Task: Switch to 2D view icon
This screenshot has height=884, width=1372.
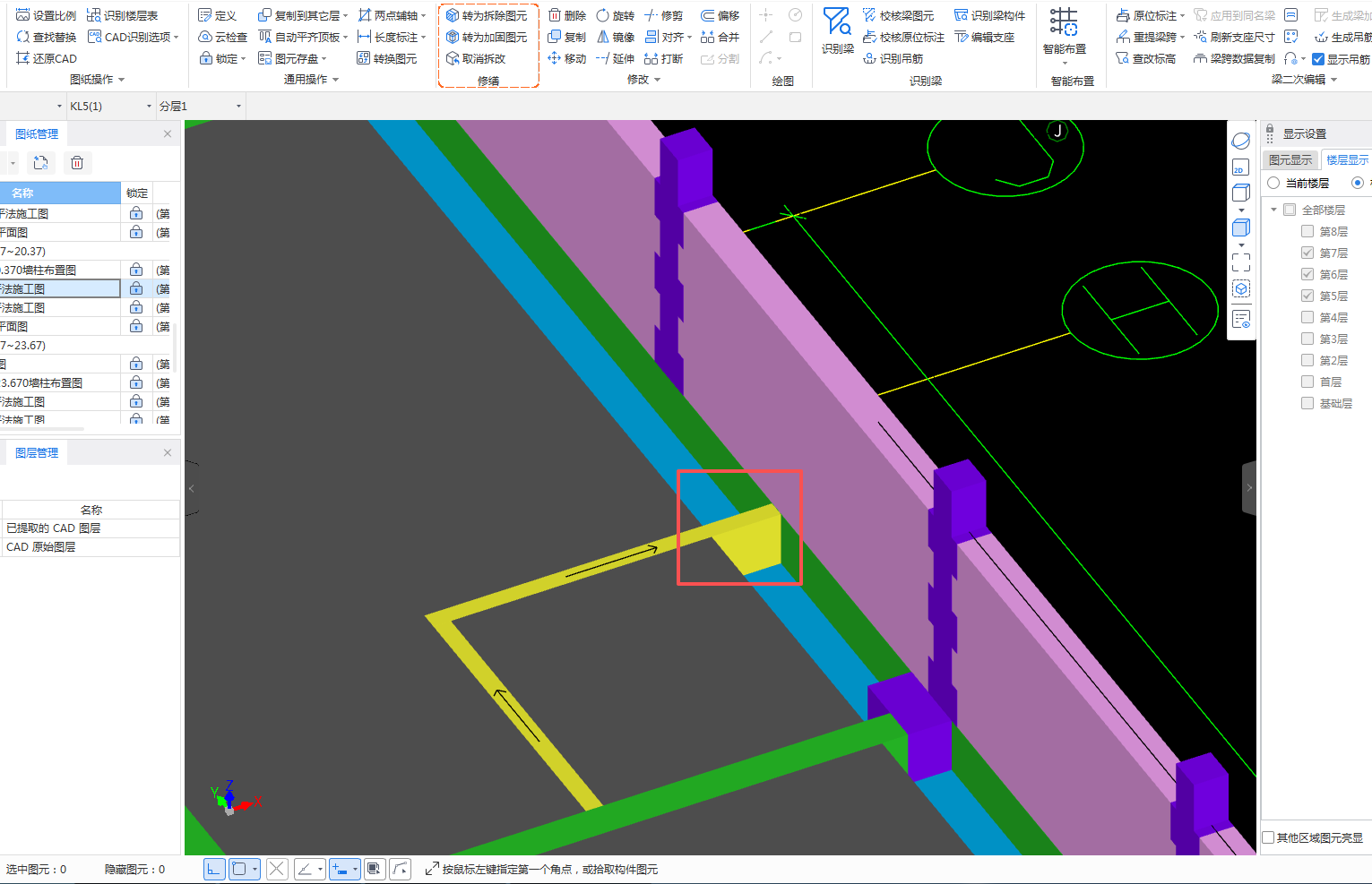Action: coord(1241,167)
